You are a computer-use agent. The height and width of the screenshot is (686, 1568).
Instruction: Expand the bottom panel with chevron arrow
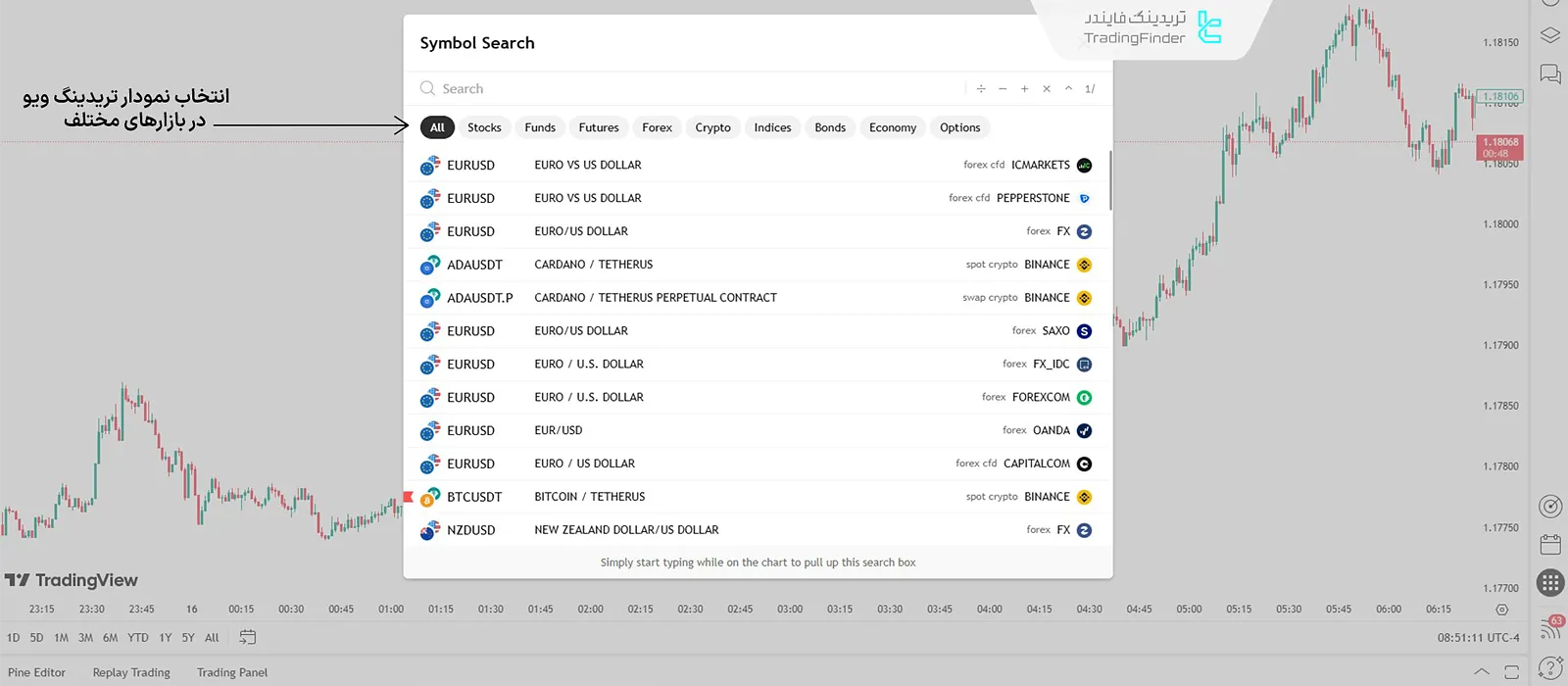[1482, 672]
